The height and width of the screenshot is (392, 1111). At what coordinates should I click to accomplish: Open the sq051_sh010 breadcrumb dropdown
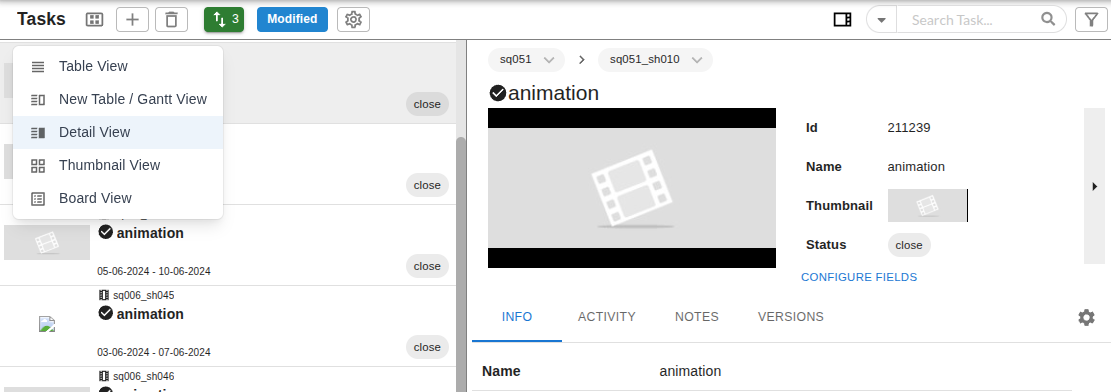tap(655, 60)
